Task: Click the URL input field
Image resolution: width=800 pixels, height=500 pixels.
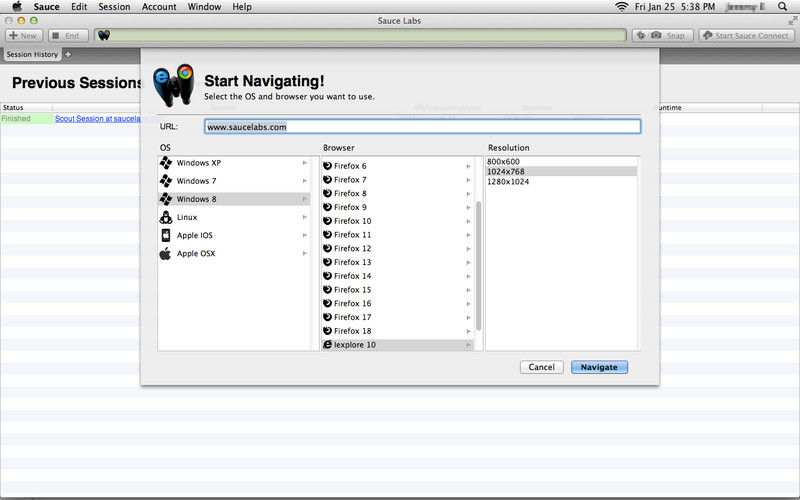Action: (x=422, y=127)
